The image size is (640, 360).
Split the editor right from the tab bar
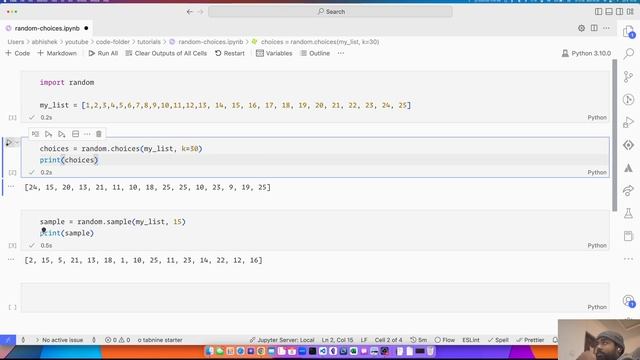click(594, 28)
